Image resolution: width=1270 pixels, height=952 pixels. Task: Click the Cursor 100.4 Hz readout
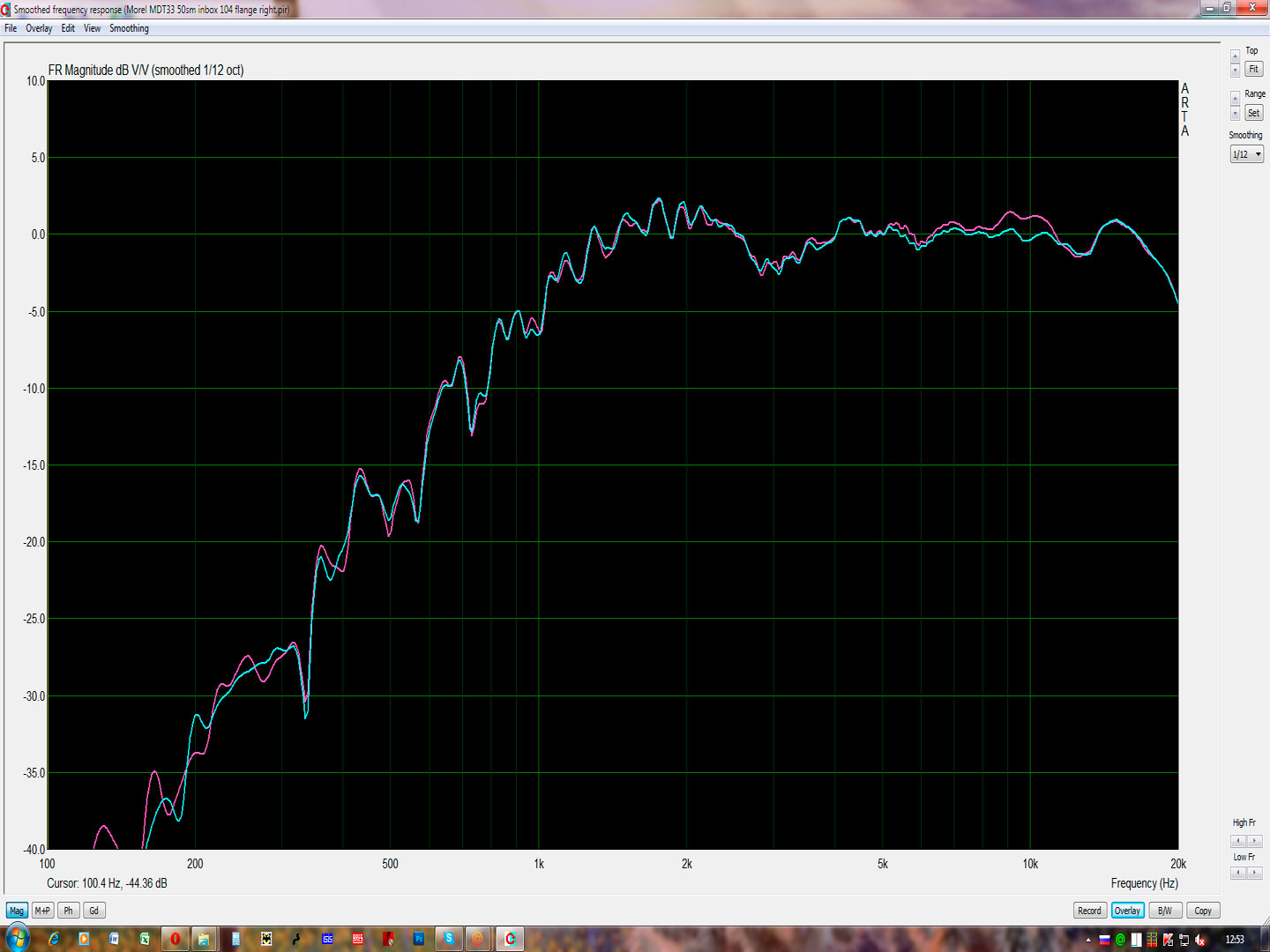[107, 883]
